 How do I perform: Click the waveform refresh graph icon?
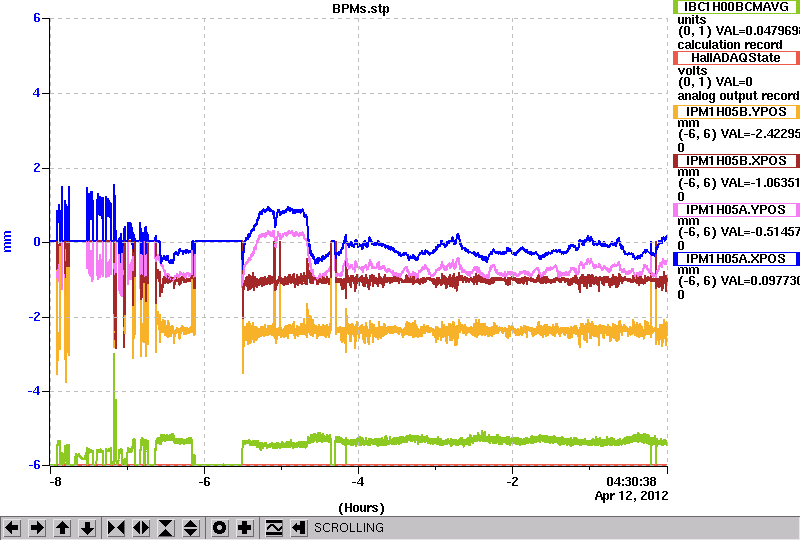274,527
